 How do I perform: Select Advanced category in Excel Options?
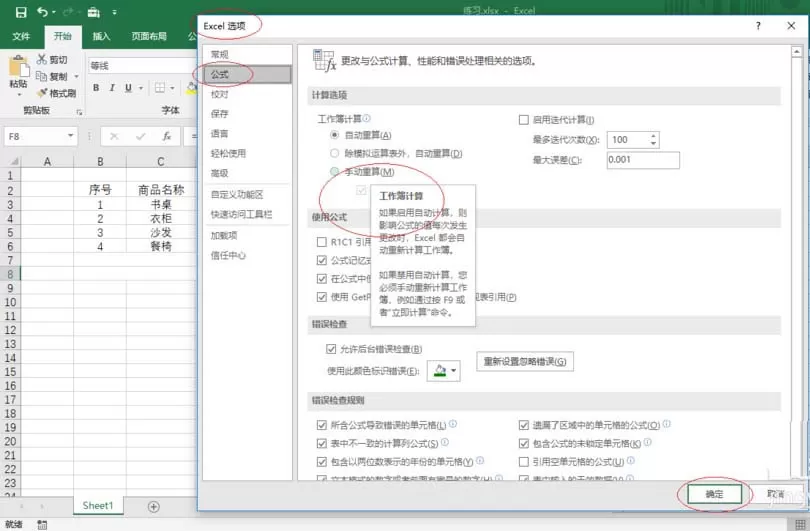pyautogui.click(x=247, y=173)
